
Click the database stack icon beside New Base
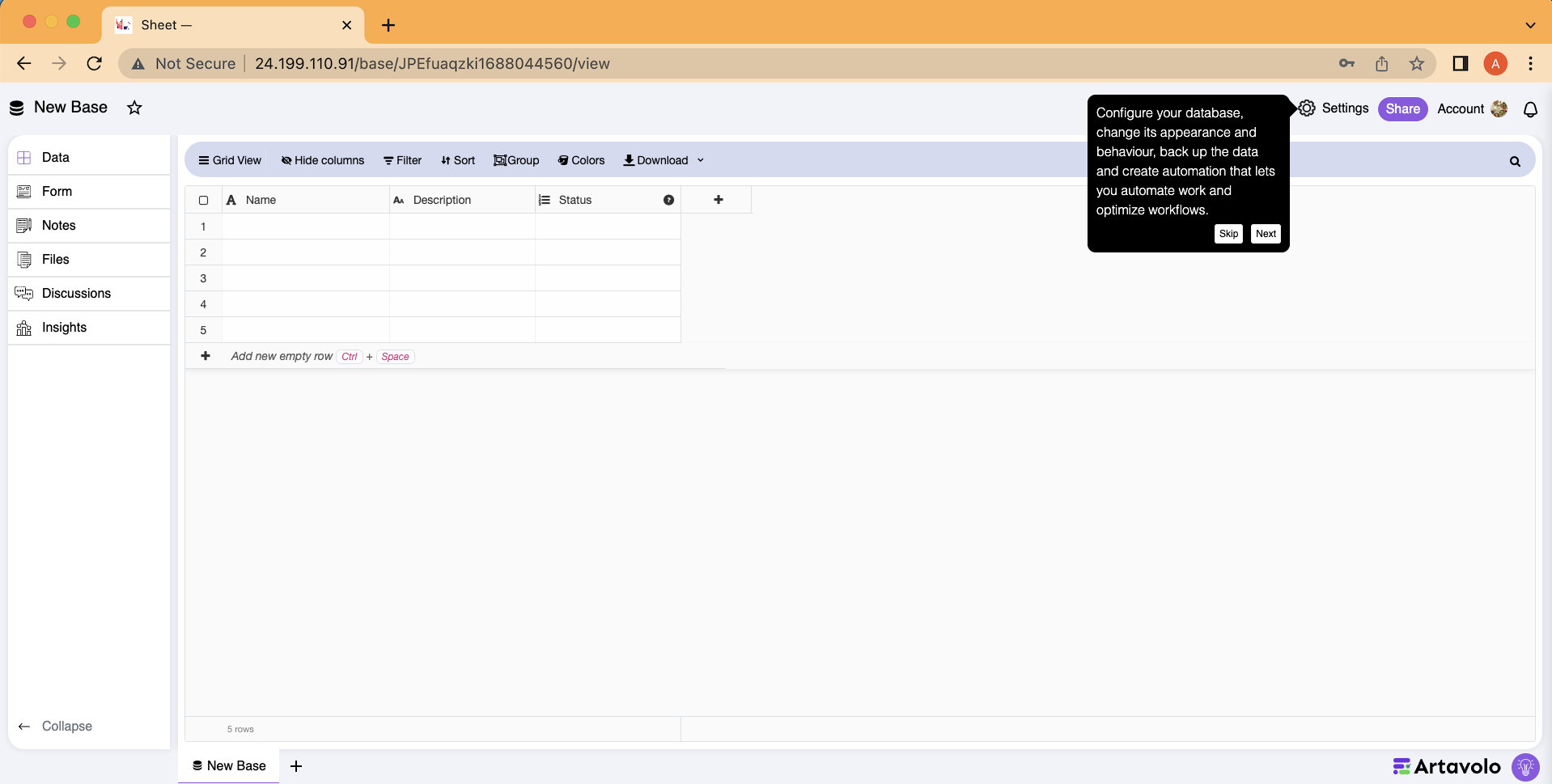16,108
